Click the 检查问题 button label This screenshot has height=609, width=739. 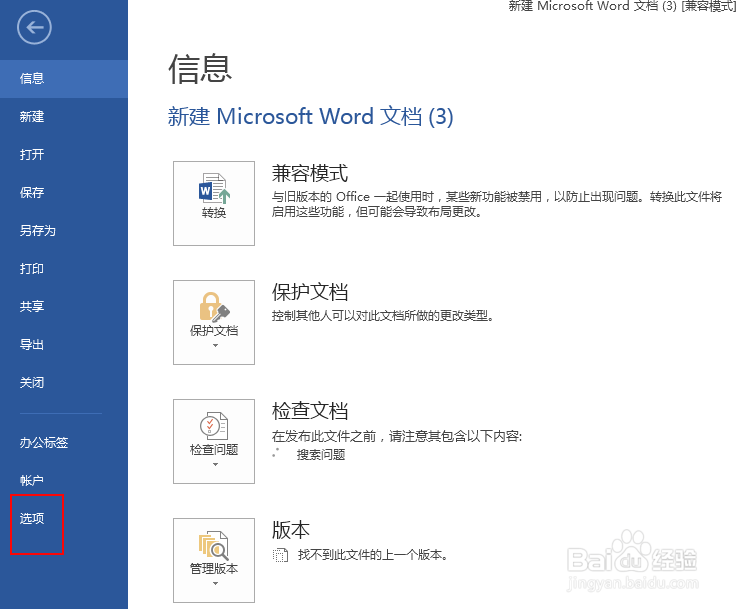214,450
